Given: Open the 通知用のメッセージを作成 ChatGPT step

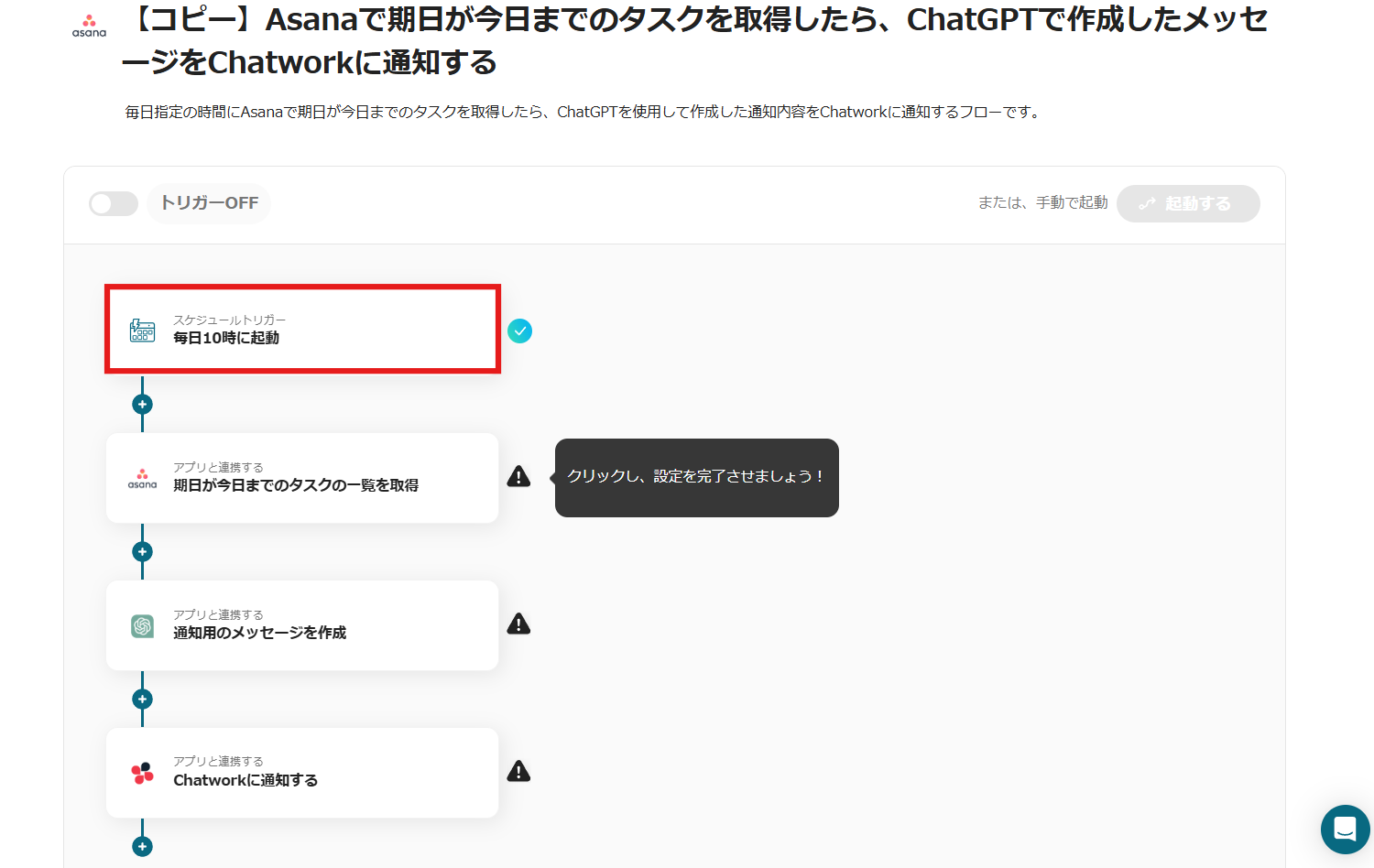Looking at the screenshot, I should pos(302,625).
